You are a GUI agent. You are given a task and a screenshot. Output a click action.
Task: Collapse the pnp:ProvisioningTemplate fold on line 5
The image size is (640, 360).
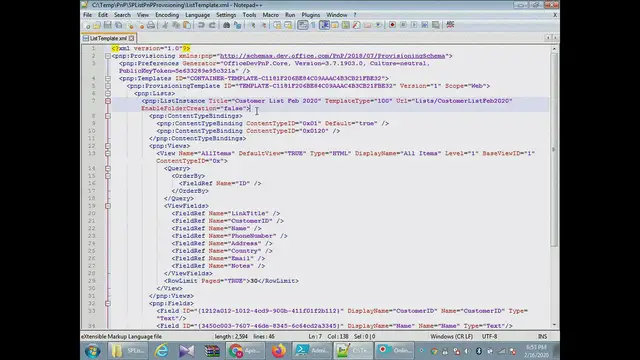tap(108, 86)
